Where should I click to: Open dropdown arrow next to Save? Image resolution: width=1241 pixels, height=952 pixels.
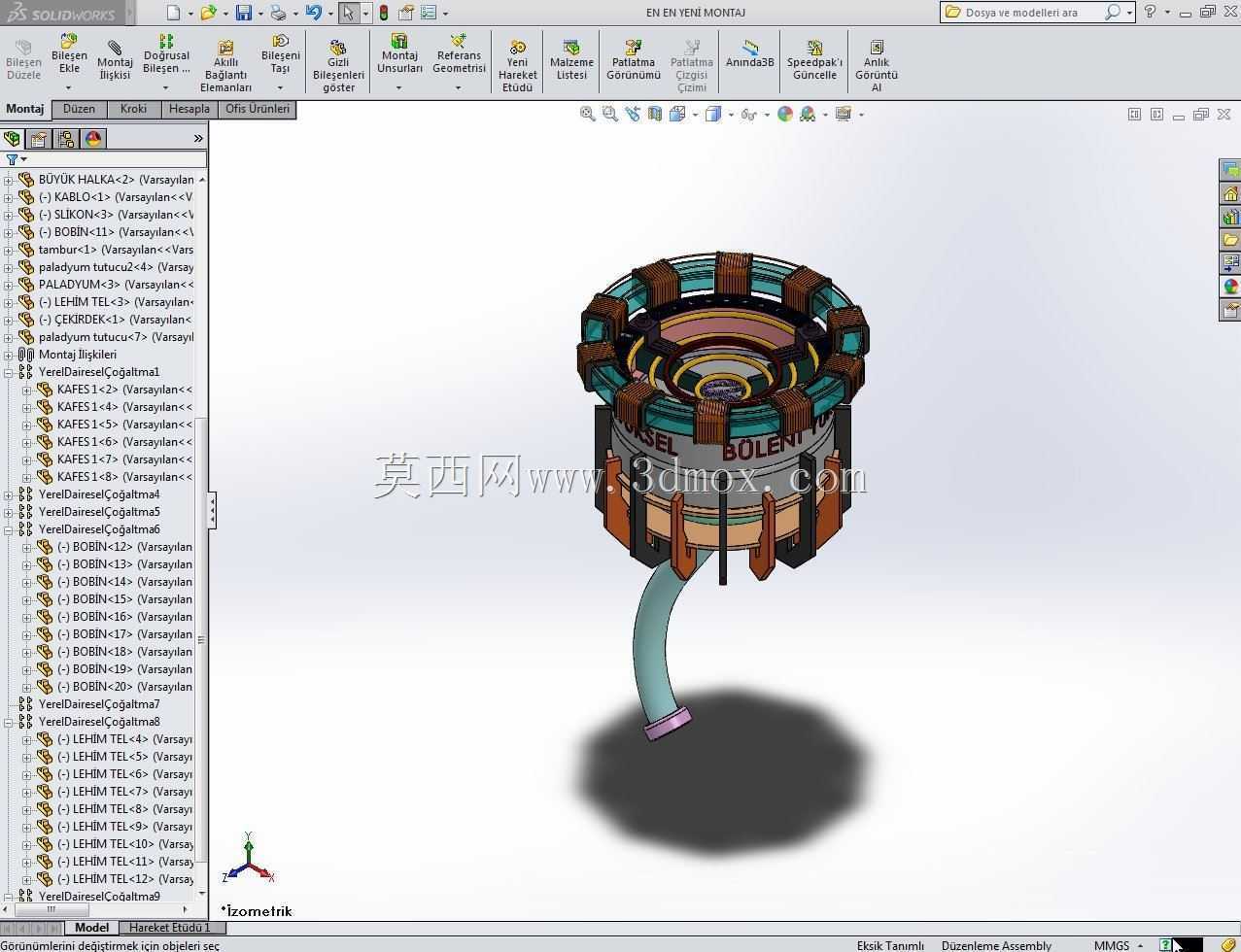tap(260, 14)
